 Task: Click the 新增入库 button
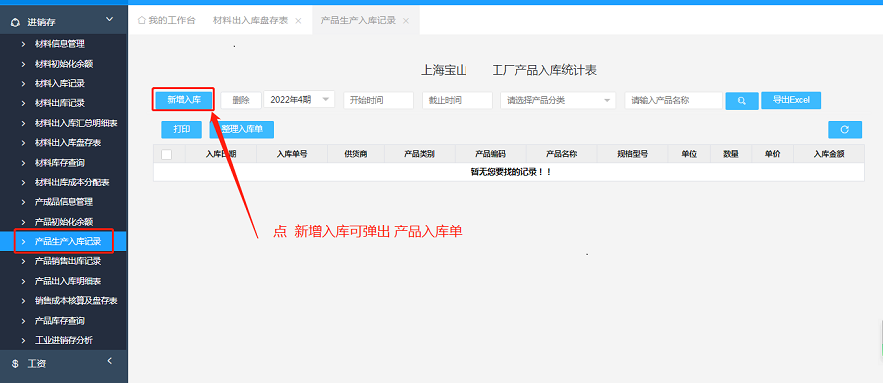[x=184, y=100]
